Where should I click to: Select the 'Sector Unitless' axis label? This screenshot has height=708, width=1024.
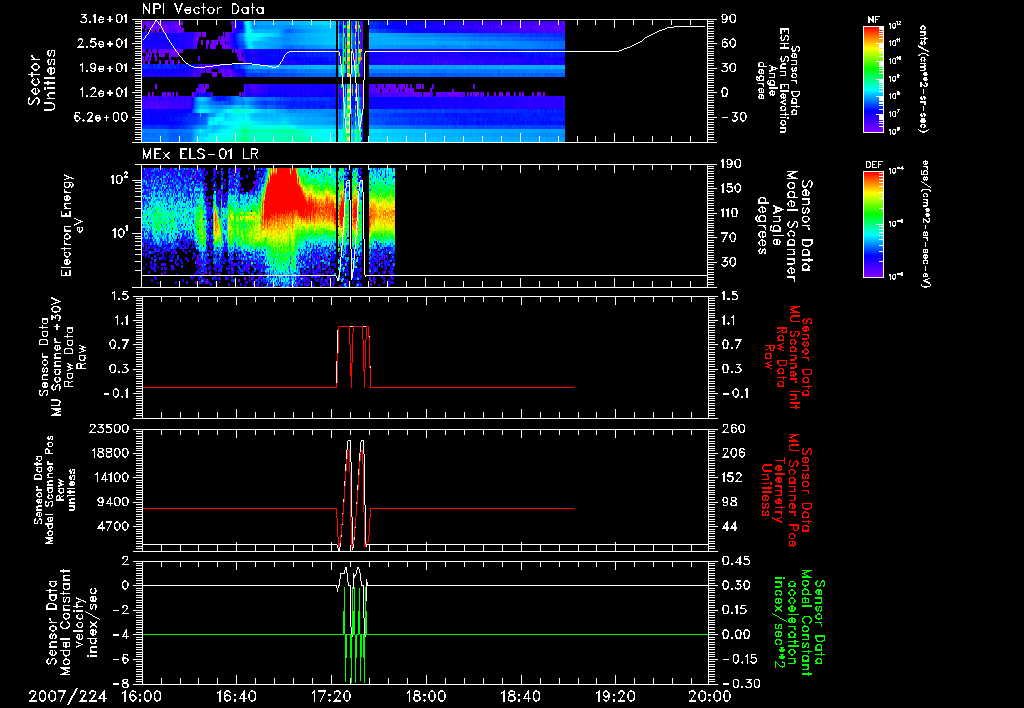click(x=40, y=80)
